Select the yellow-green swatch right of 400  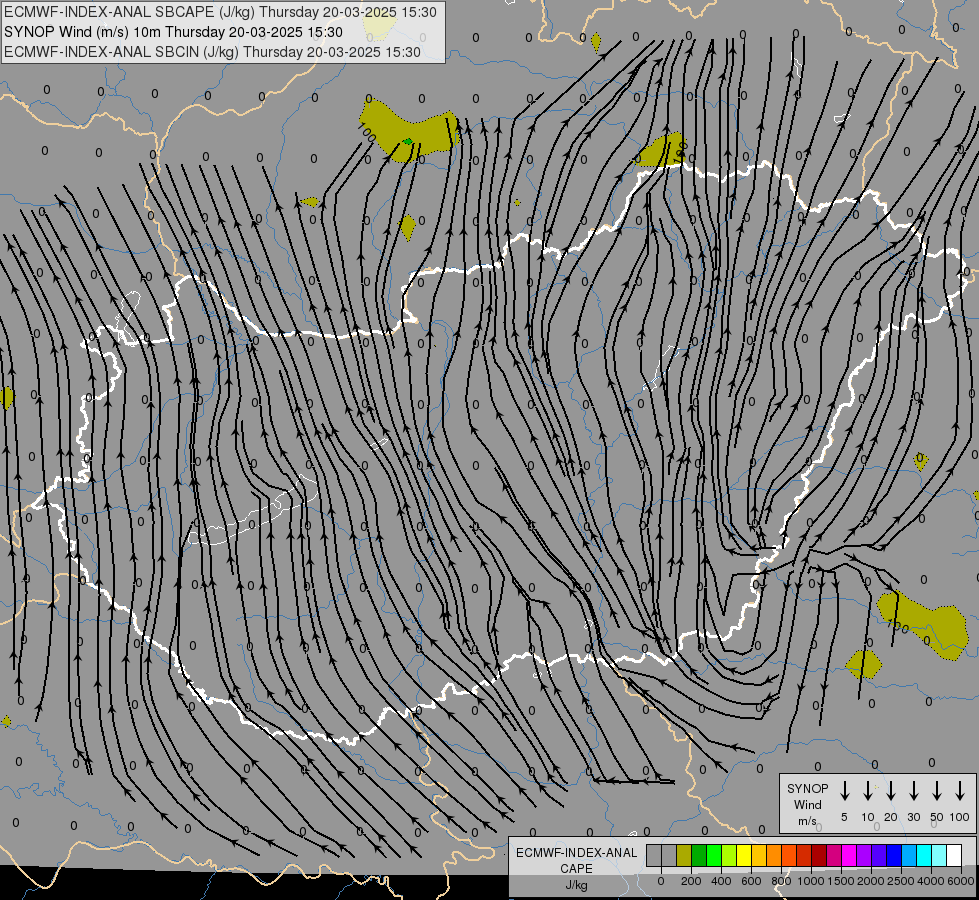[x=729, y=855]
